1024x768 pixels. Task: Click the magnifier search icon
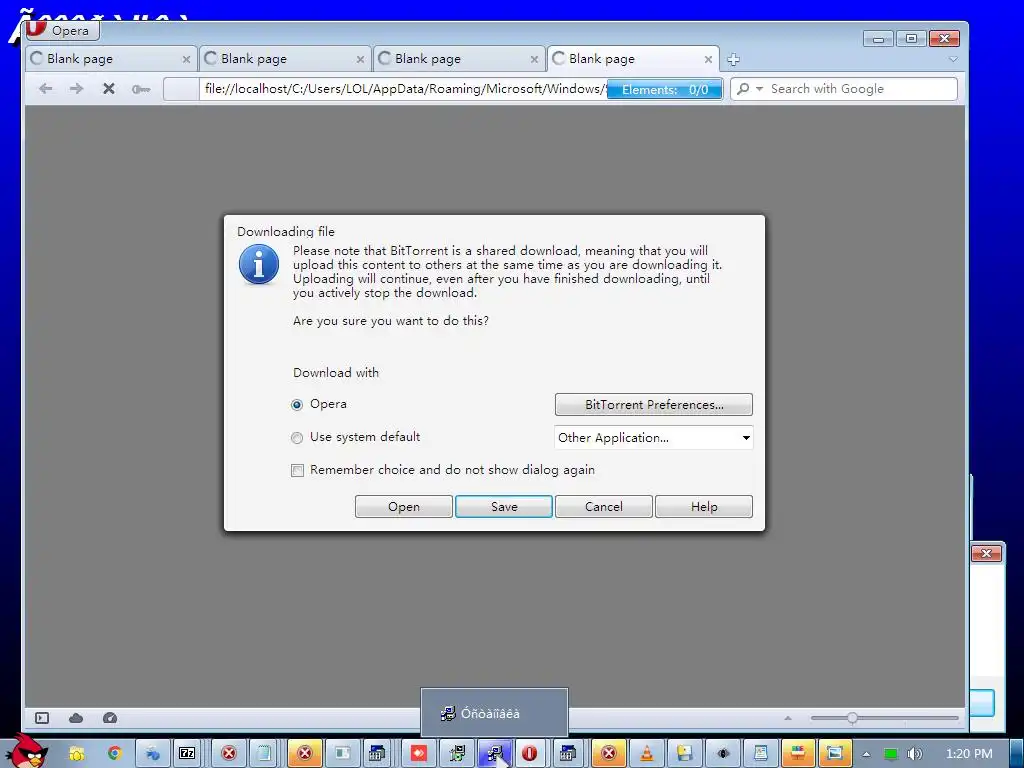tap(743, 88)
